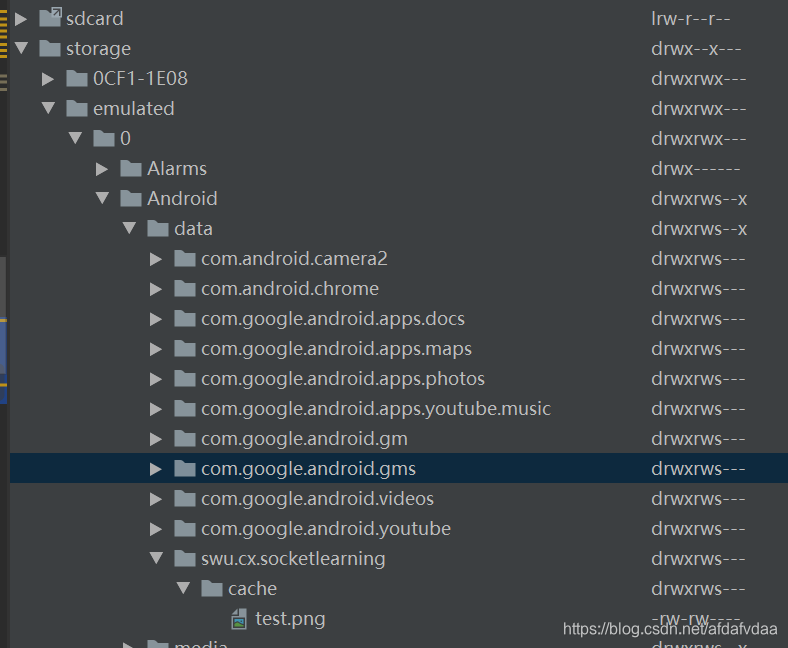Screen dimensions: 788x648
Task: Click the drwxrws--x permission of Android
Action: pos(699,199)
